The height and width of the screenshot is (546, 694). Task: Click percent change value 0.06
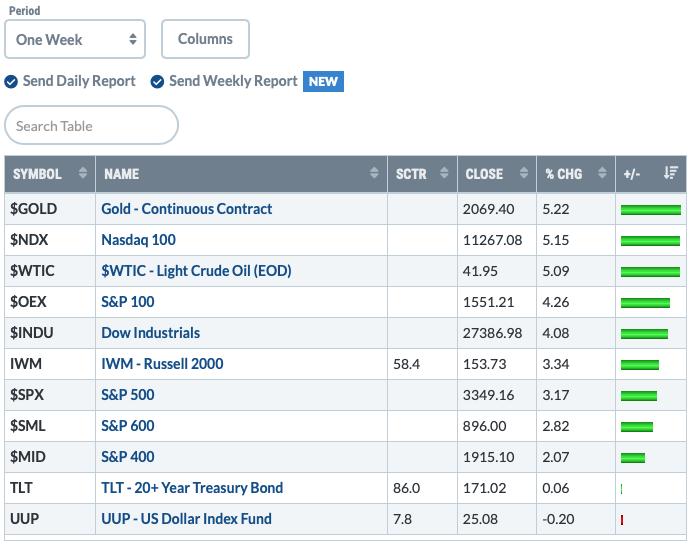pos(555,488)
